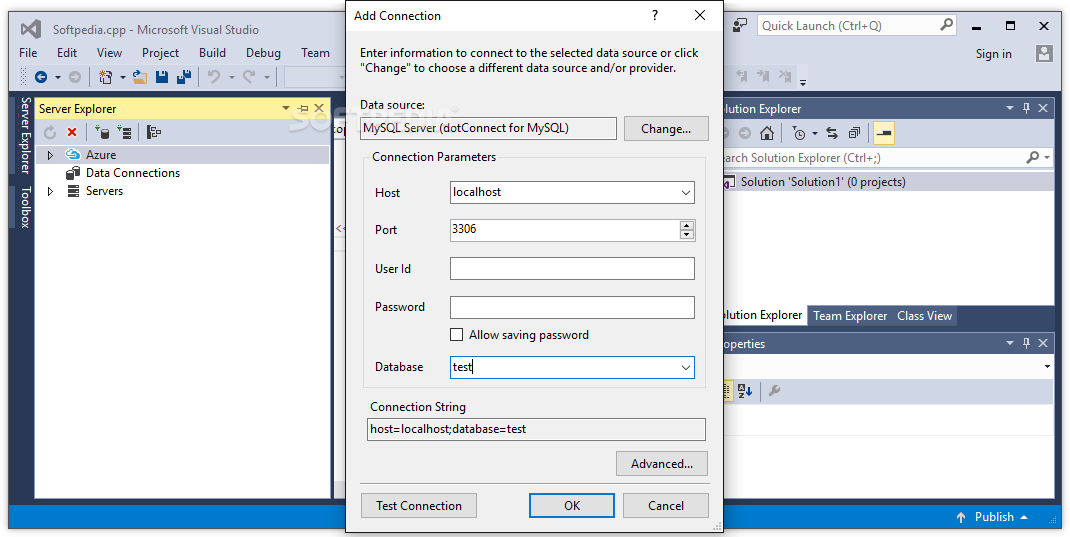The width and height of the screenshot is (1070, 537).
Task: Switch to Class View tab
Action: pos(924,316)
